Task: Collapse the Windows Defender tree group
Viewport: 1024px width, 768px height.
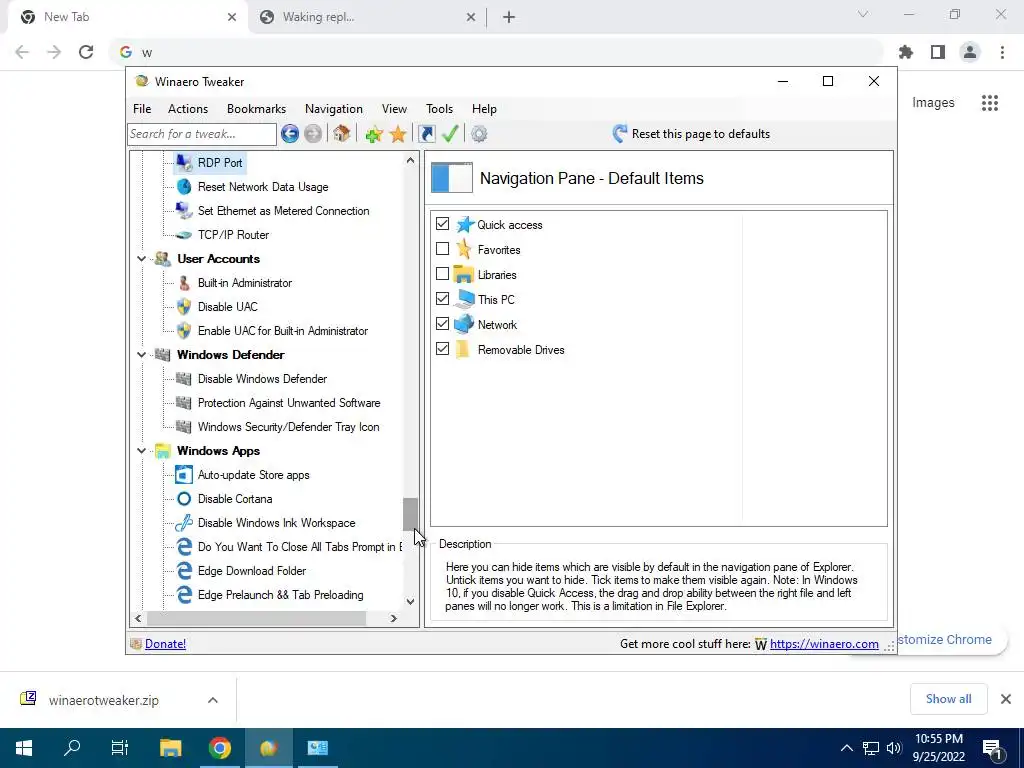Action: tap(141, 355)
